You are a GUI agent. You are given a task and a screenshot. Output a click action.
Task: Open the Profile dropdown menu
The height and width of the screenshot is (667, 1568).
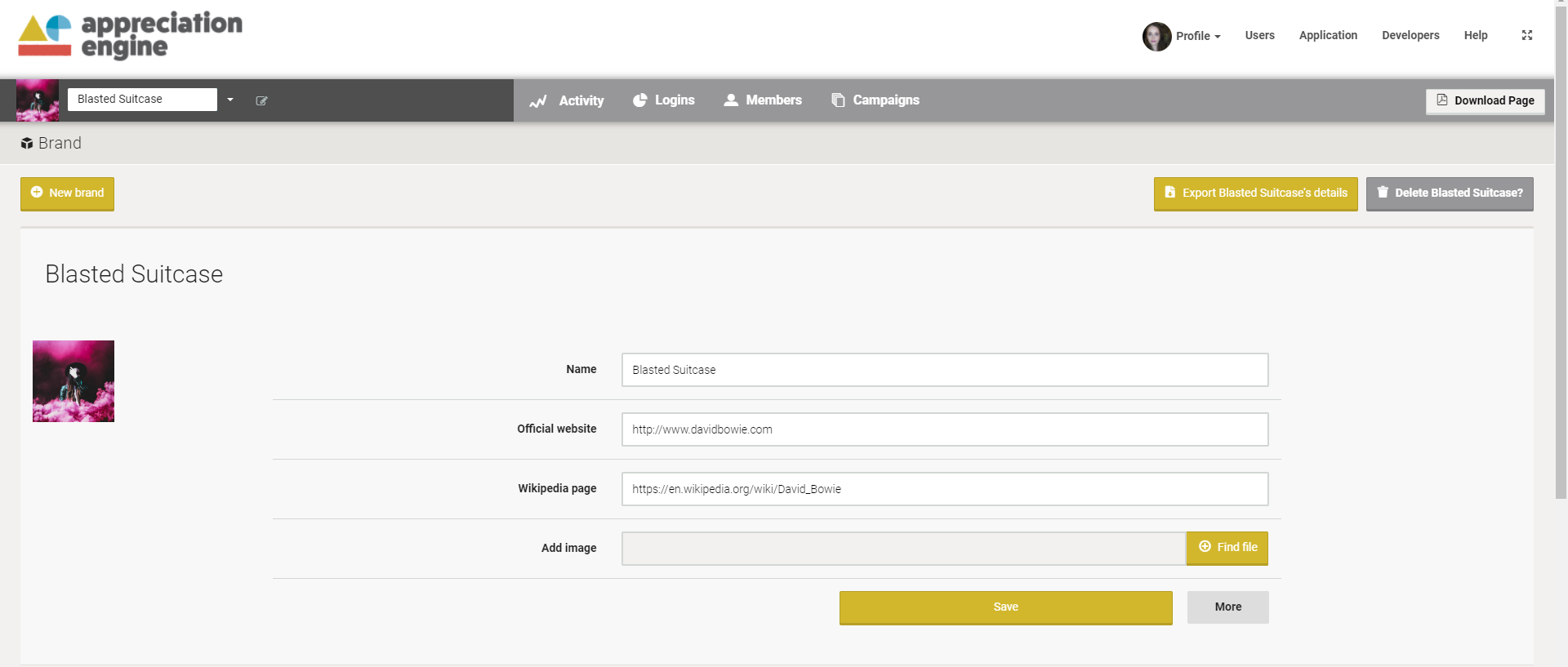(1198, 36)
